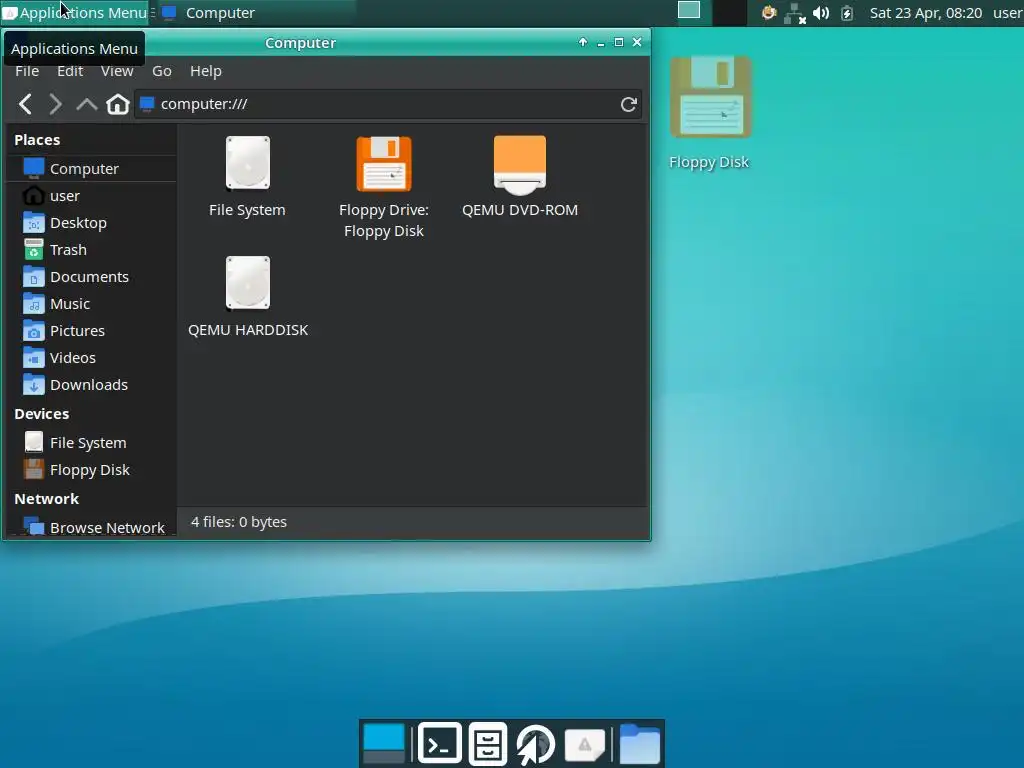
Task: Reload the current folder view
Action: [628, 104]
